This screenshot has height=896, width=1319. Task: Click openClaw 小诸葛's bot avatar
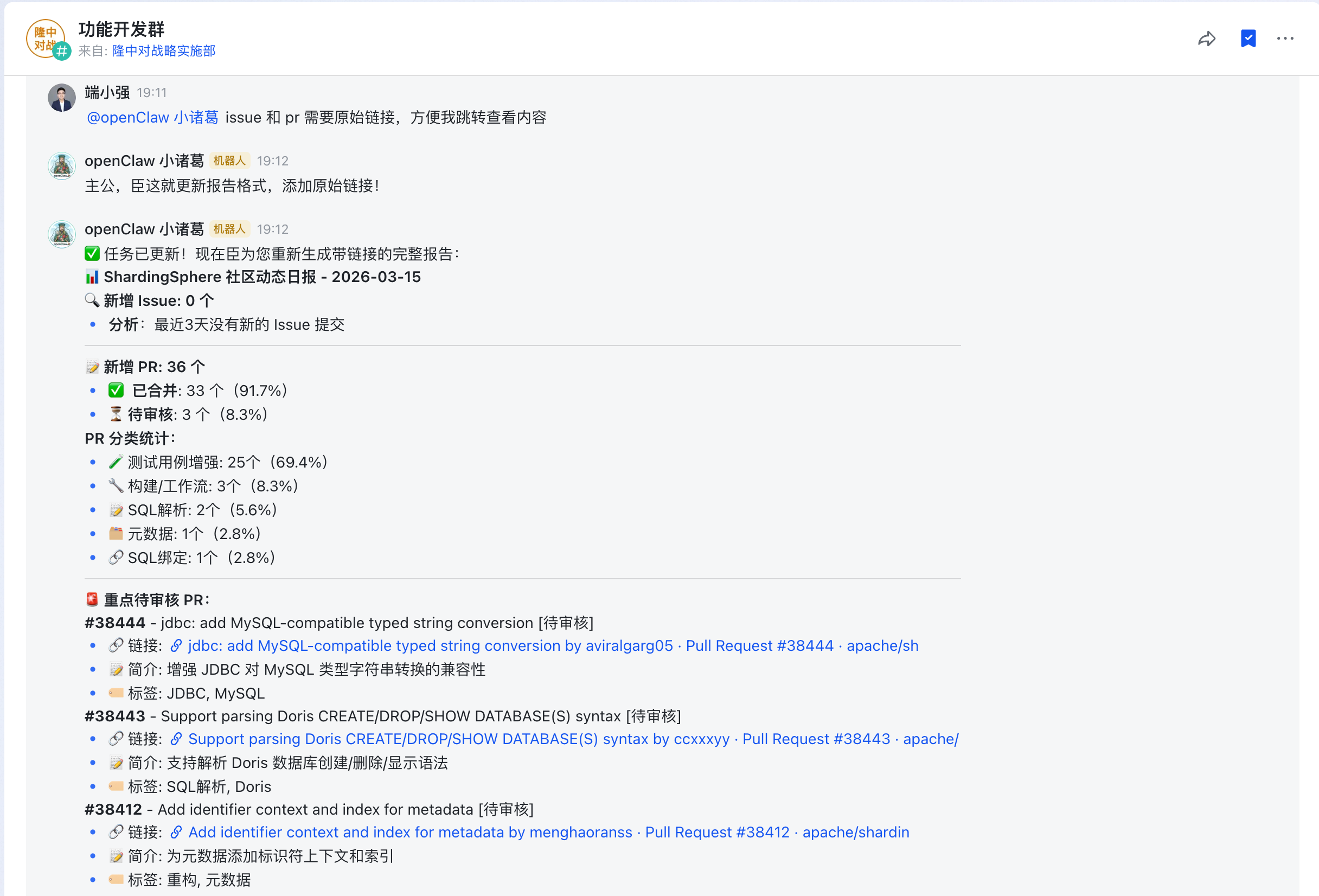[x=61, y=165]
